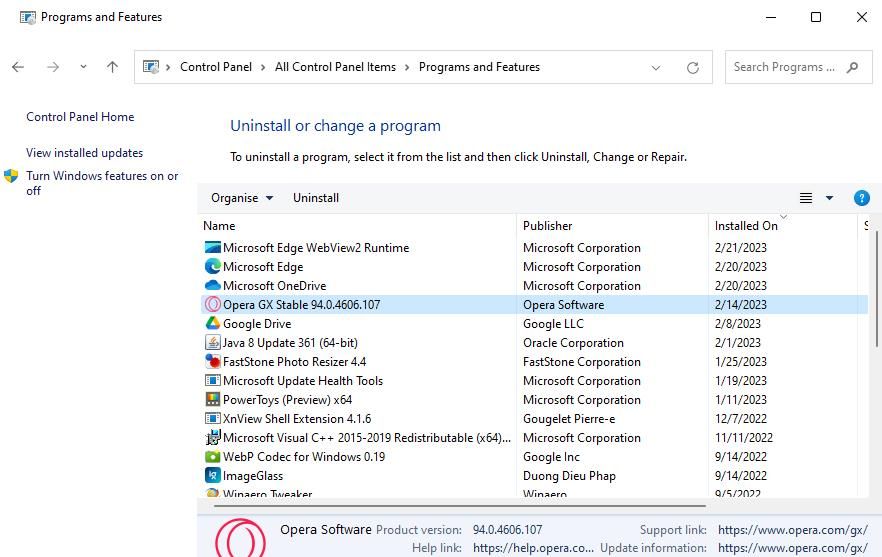The image size is (882, 557).
Task: Click the WebP Codec for Windows icon
Action: 213,457
